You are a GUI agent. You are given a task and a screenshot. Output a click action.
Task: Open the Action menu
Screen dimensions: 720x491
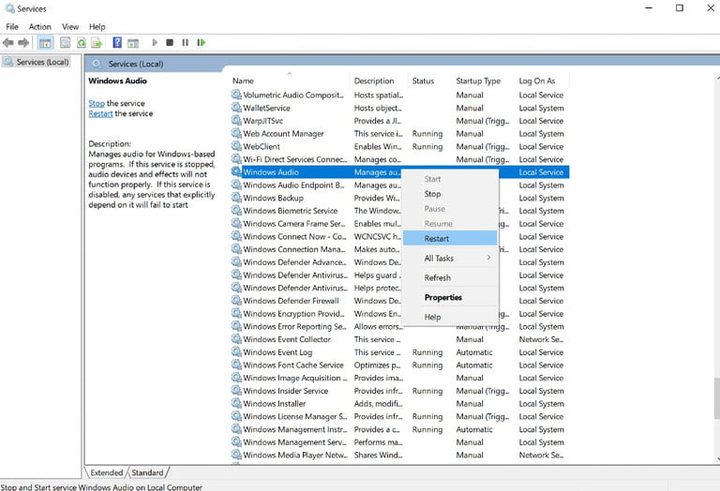click(x=40, y=27)
